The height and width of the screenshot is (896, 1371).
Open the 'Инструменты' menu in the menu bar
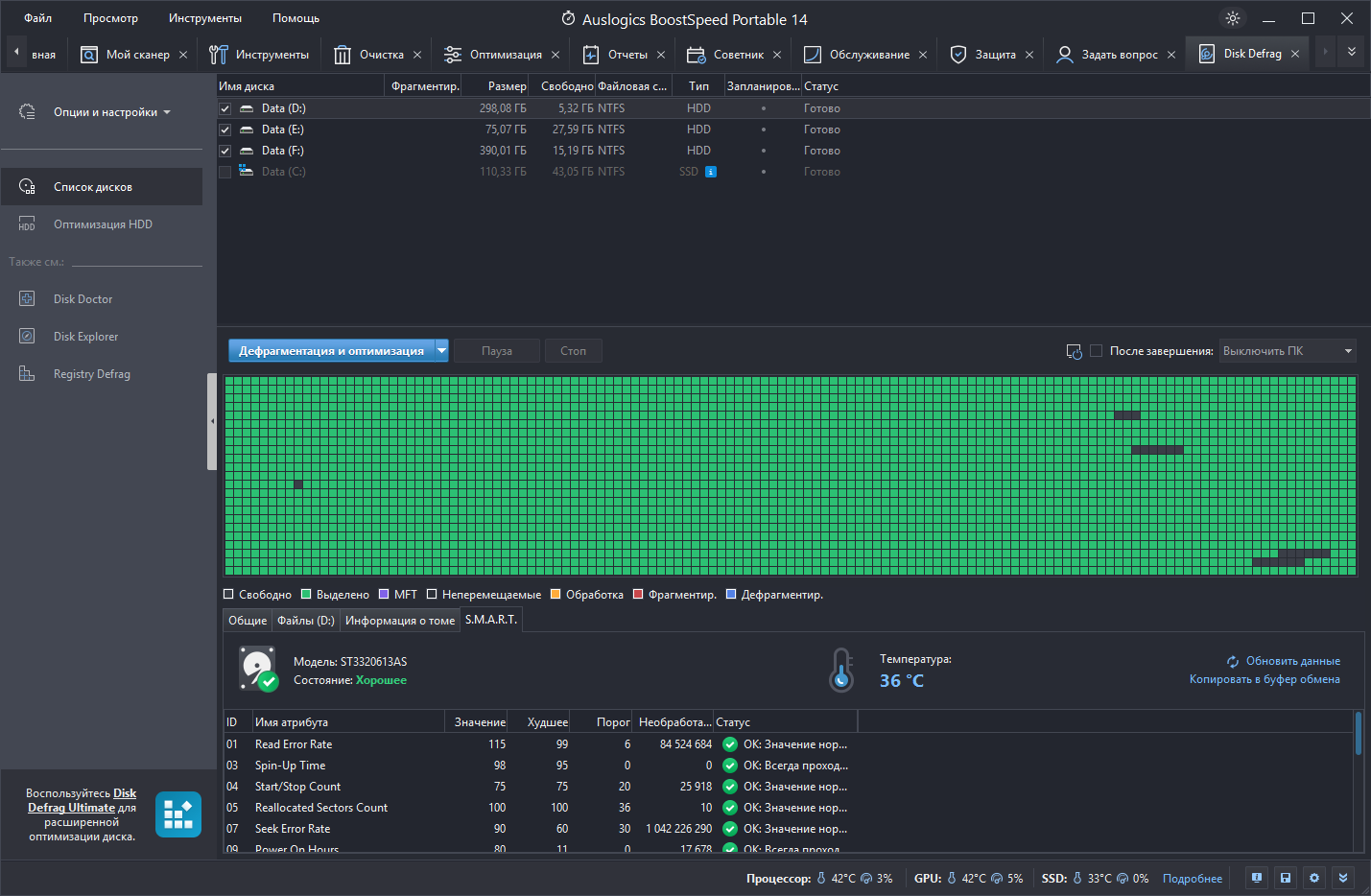pyautogui.click(x=205, y=18)
